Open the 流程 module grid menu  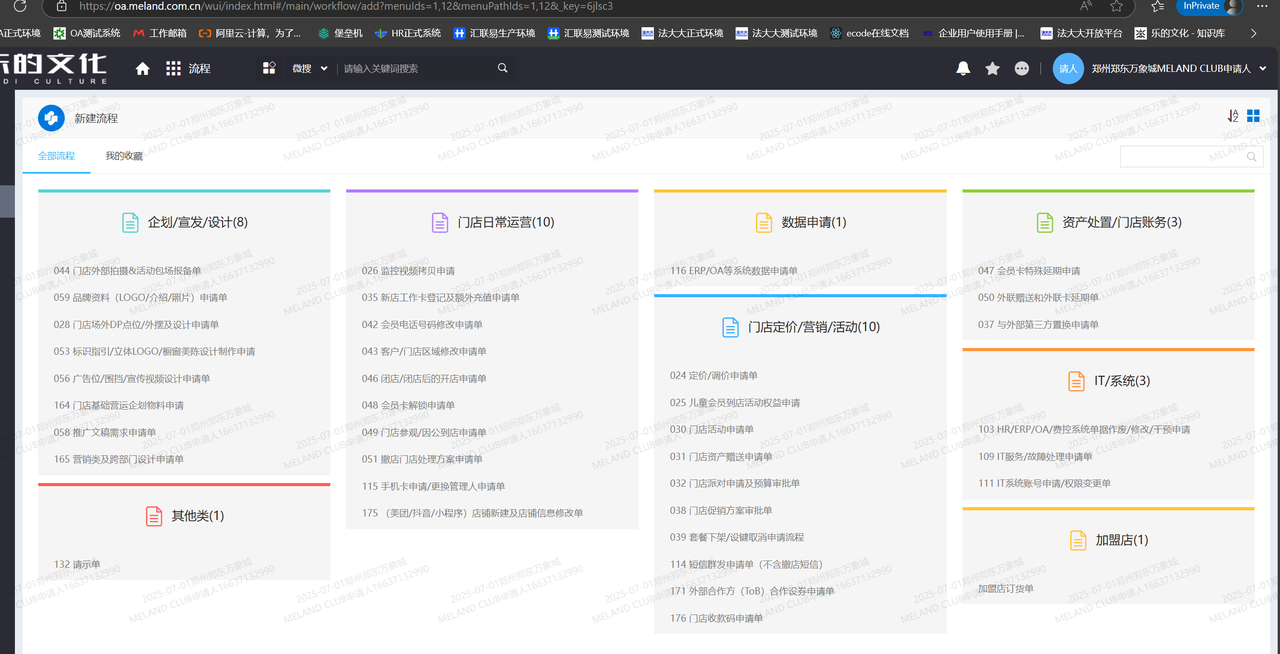[x=174, y=69]
